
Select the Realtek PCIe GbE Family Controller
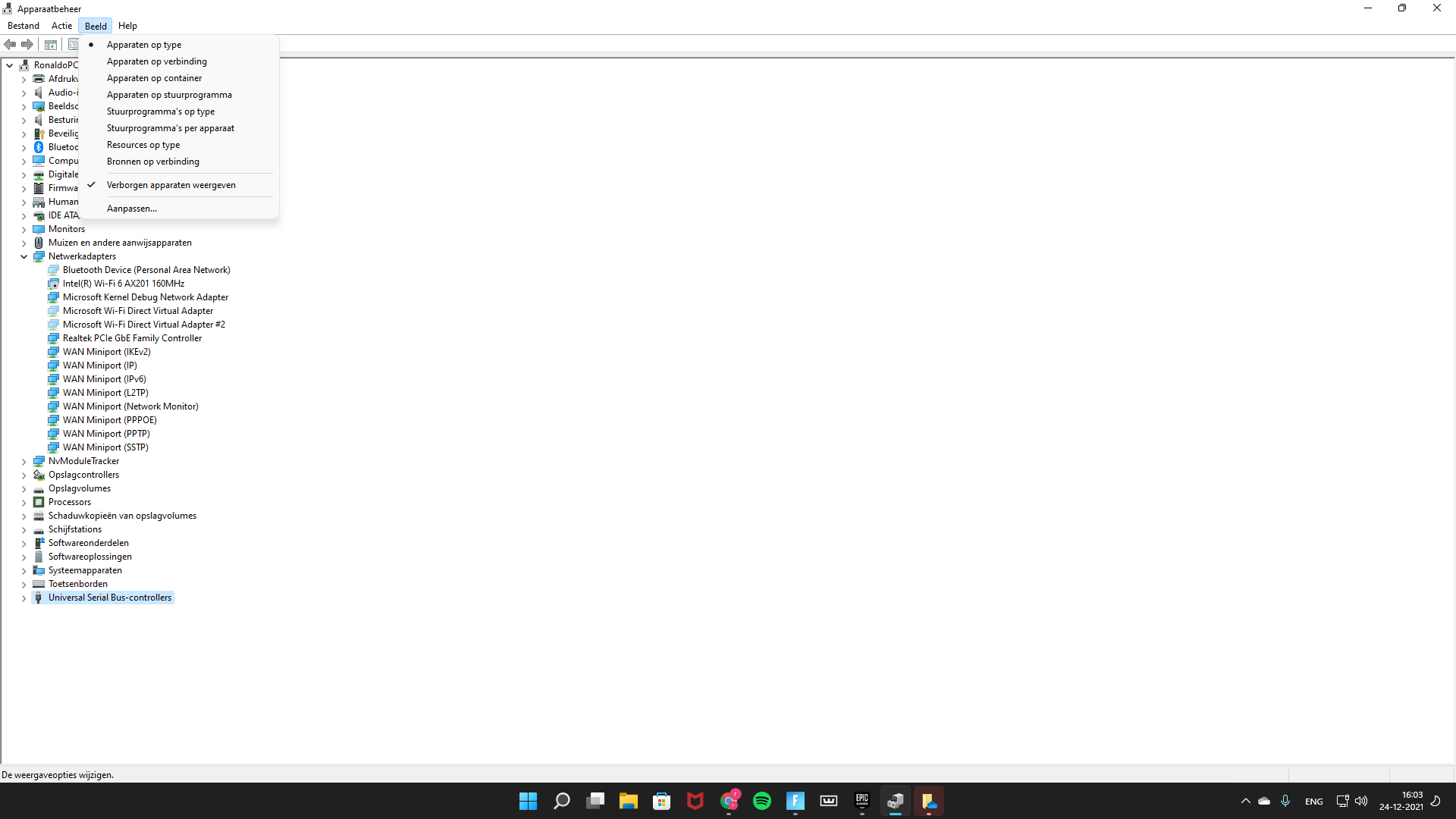pos(132,338)
